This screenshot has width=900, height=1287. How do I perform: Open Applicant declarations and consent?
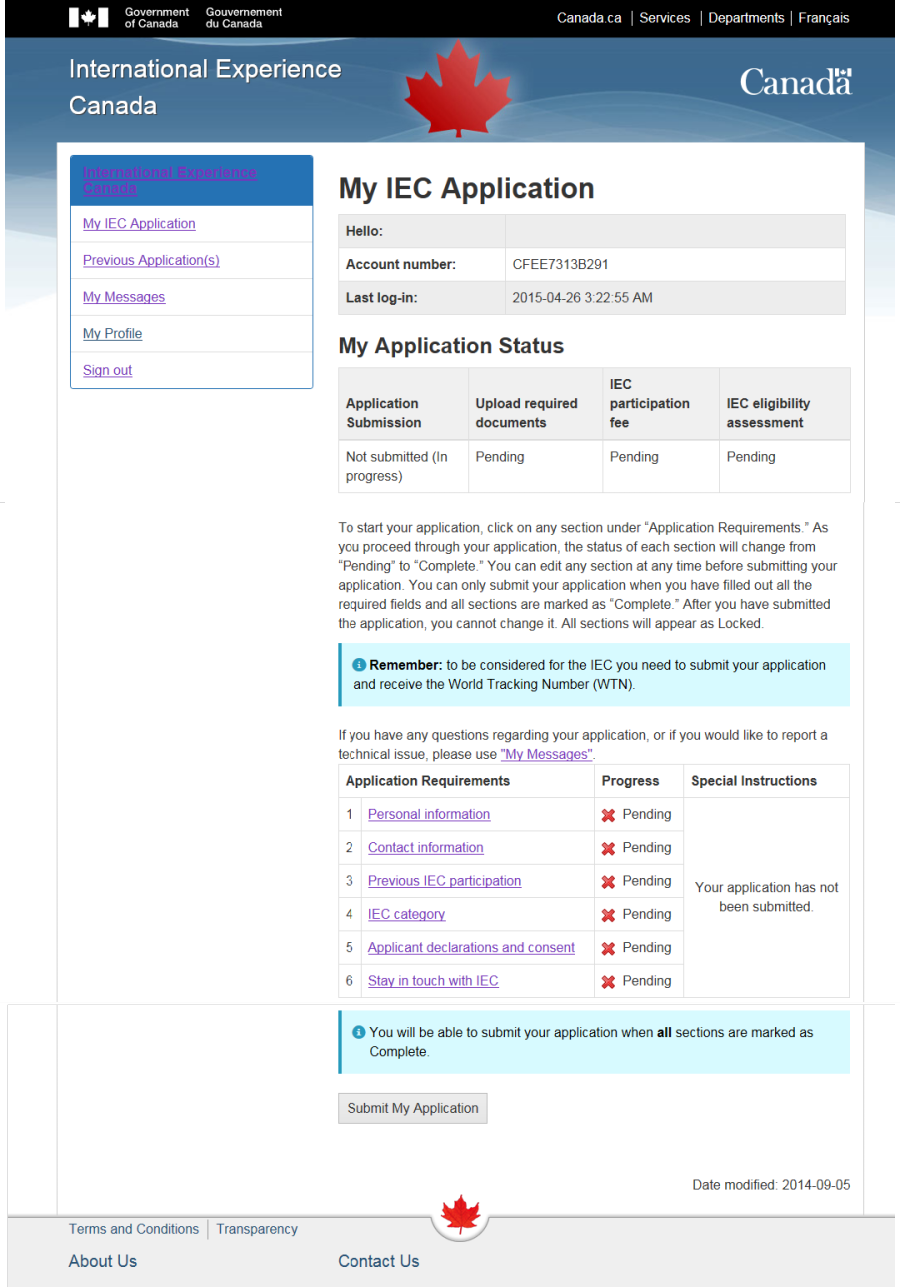pyautogui.click(x=471, y=947)
